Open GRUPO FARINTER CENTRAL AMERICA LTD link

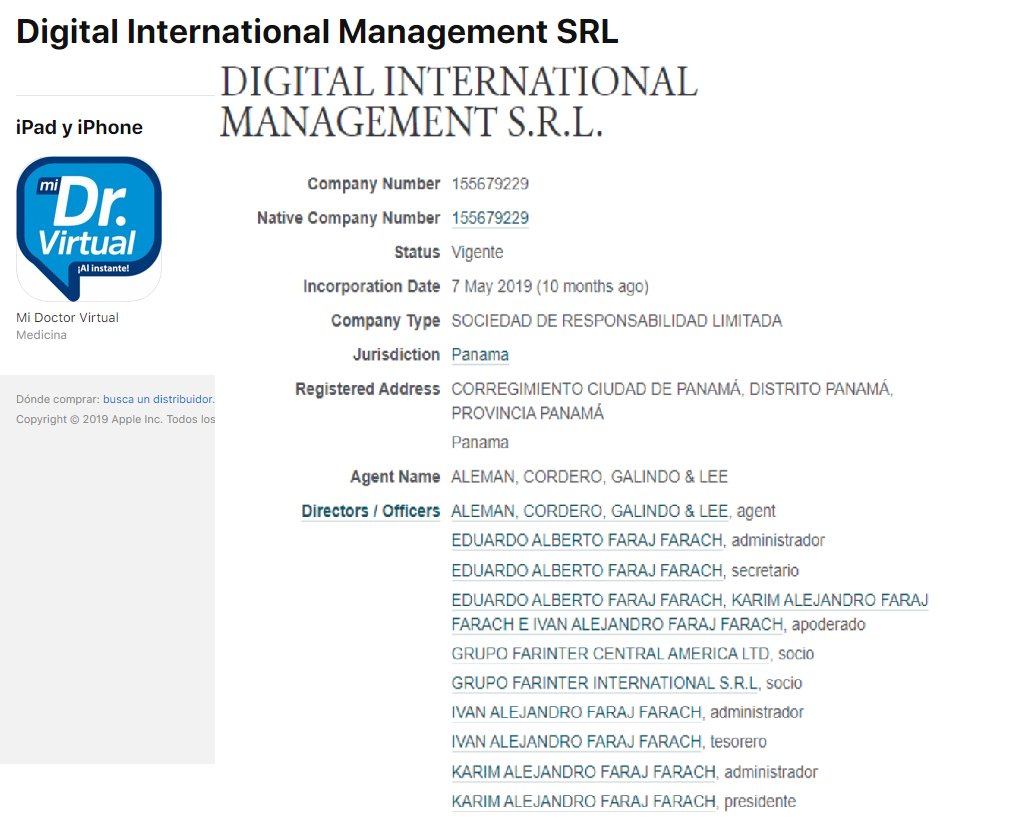(610, 654)
